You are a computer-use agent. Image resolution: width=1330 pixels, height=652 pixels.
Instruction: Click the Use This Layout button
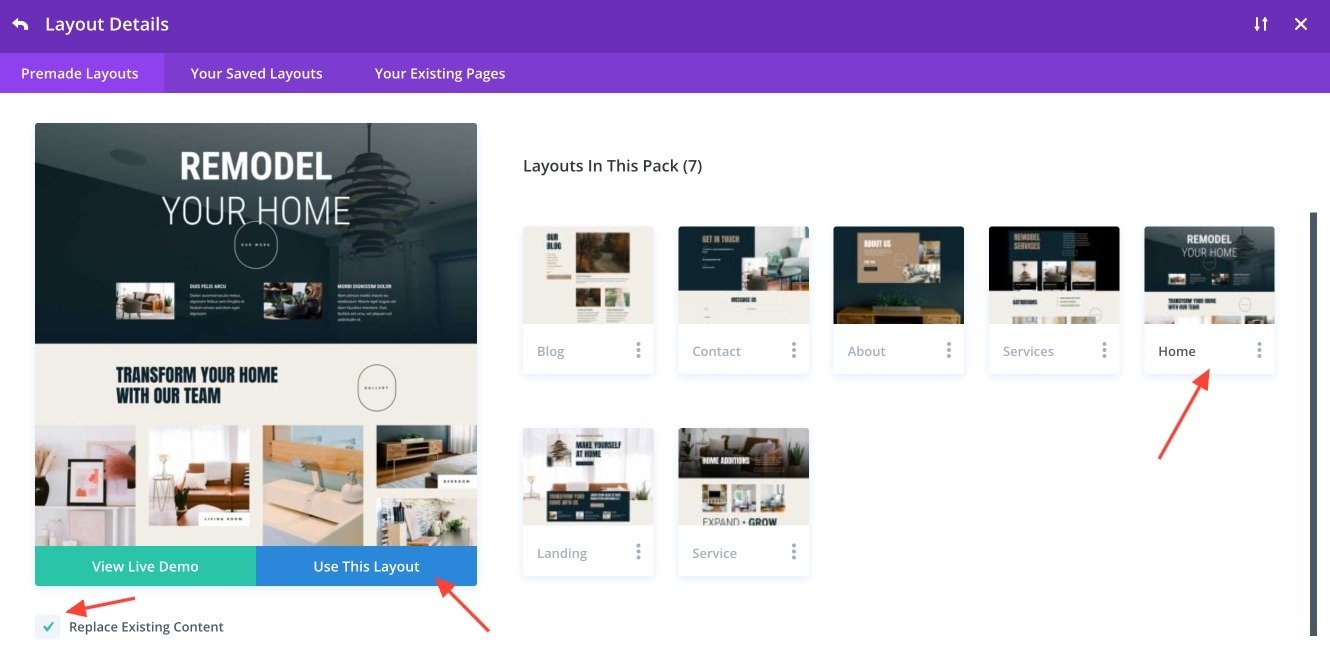click(366, 565)
